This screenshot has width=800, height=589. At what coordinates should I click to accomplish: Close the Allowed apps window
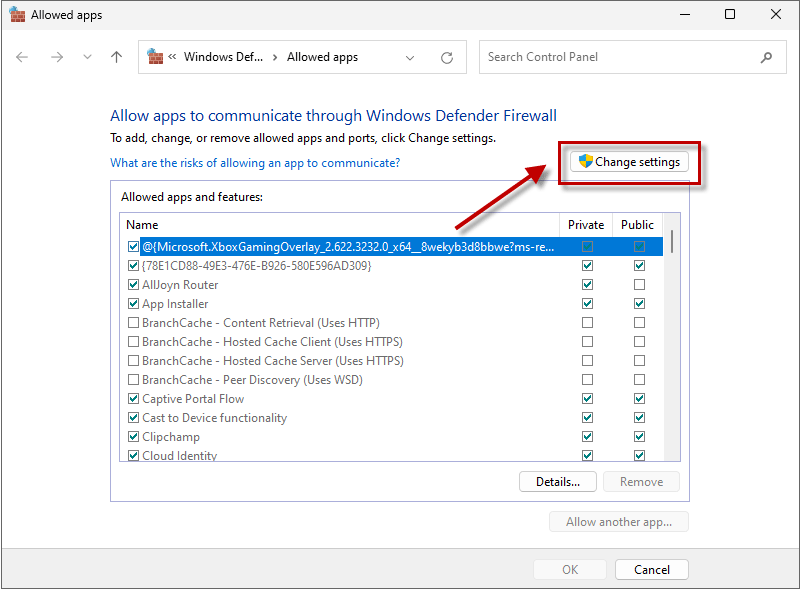coord(776,14)
